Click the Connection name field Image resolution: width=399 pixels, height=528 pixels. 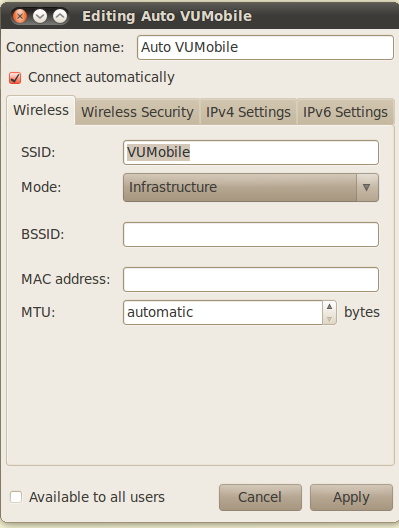[x=265, y=47]
